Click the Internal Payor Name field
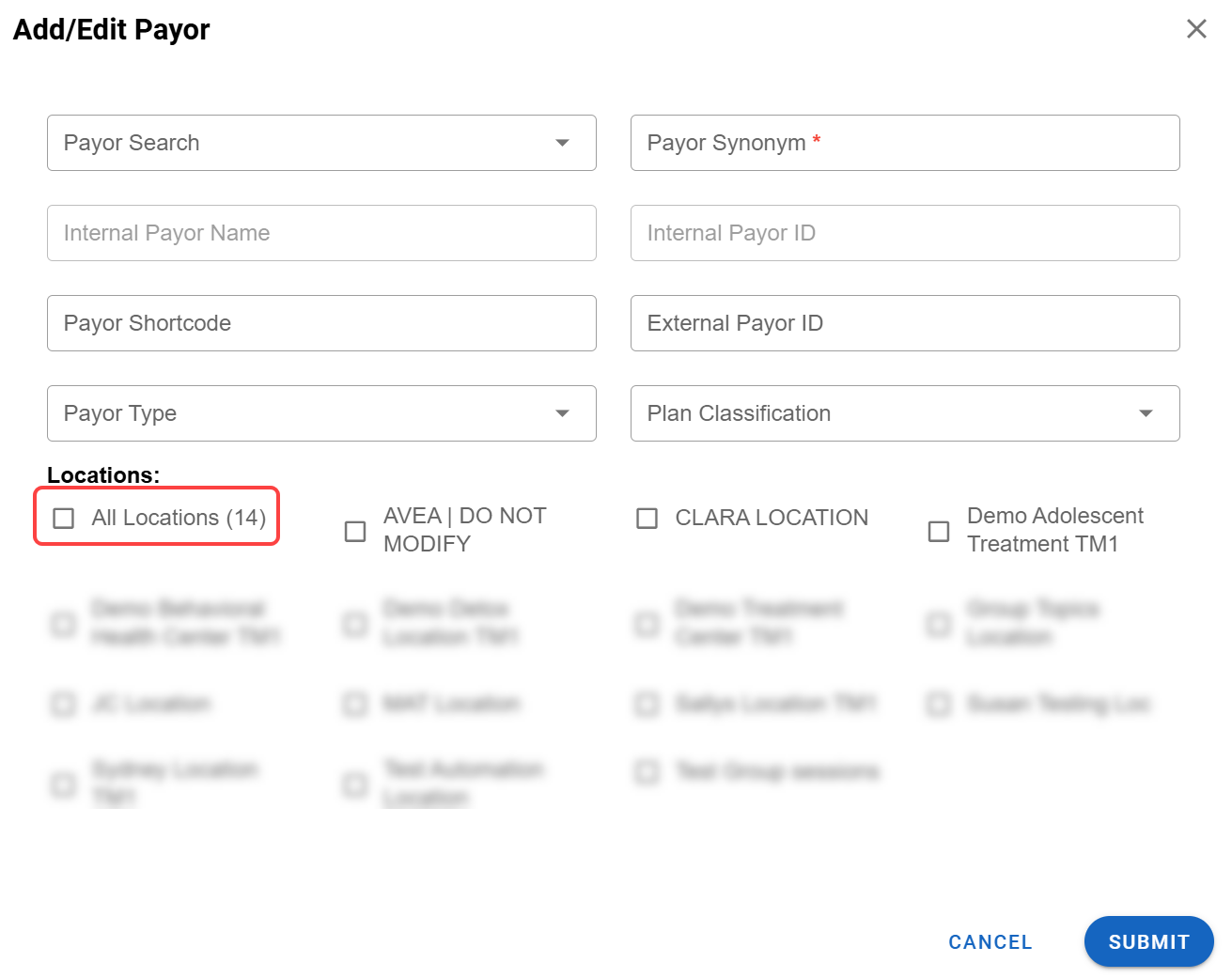This screenshot has height=978, width=1232. click(x=321, y=233)
